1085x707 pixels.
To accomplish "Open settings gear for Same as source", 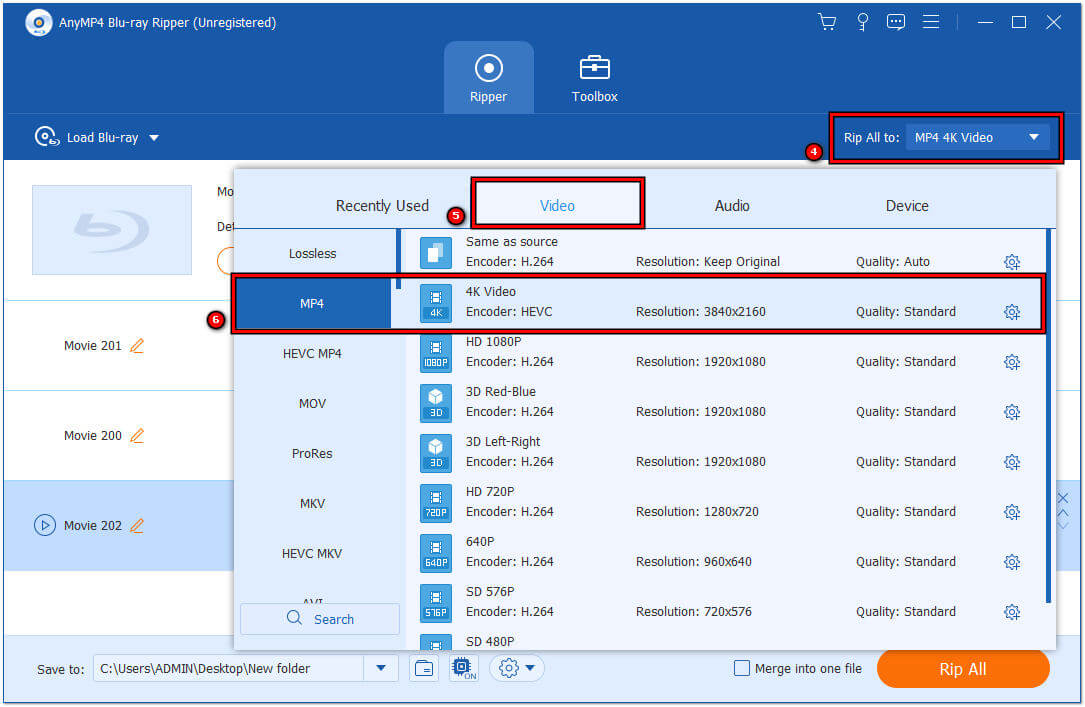I will tap(1012, 261).
